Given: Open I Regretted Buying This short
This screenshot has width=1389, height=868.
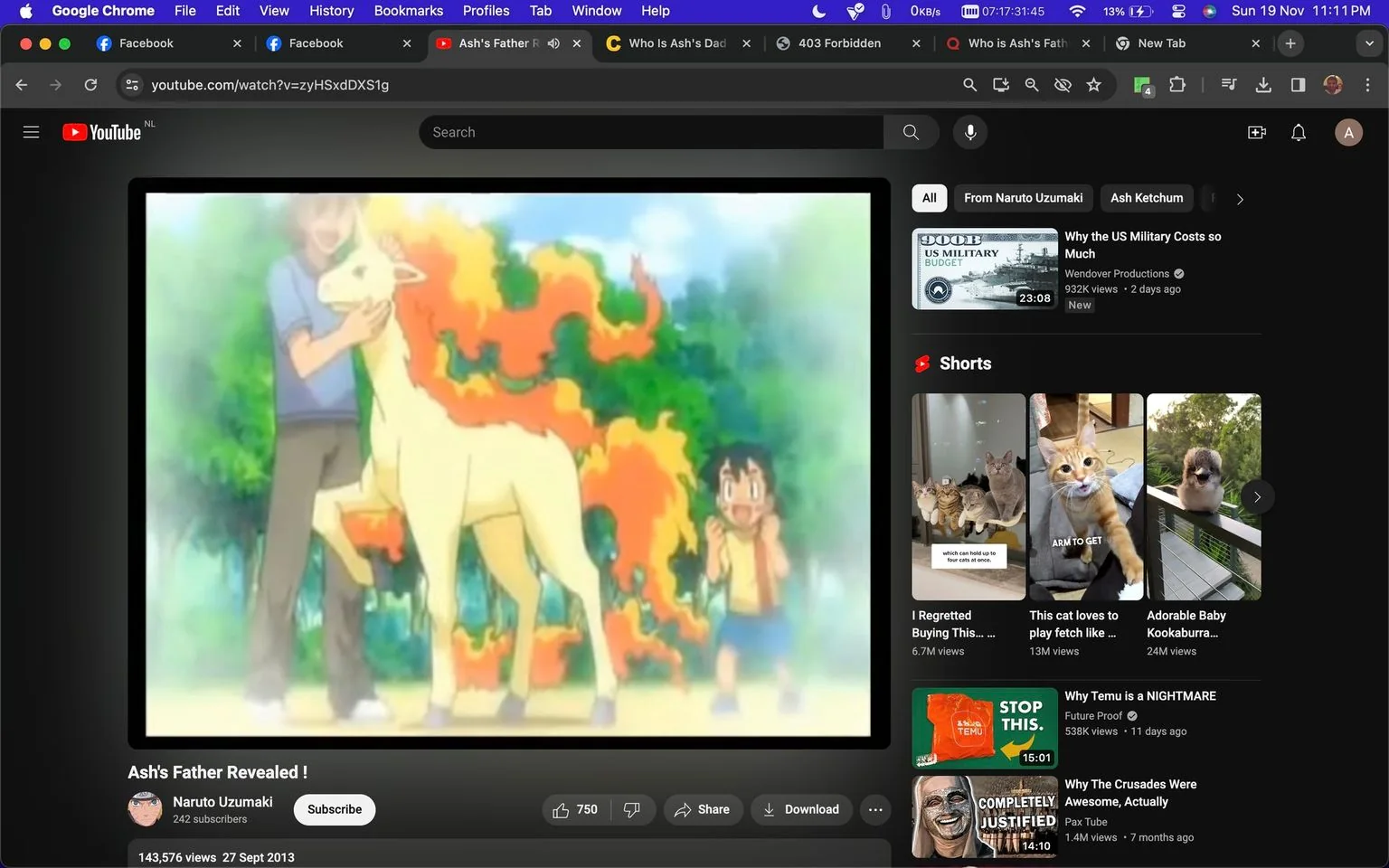Looking at the screenshot, I should [x=969, y=496].
